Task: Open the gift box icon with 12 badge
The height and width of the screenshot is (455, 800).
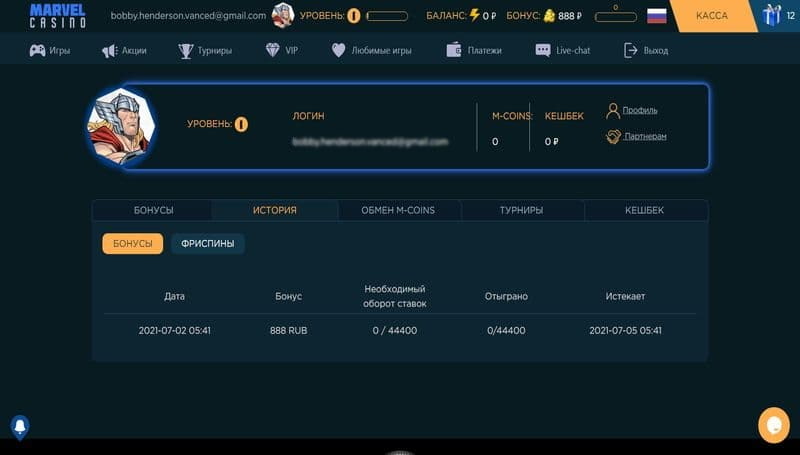Action: 771,16
